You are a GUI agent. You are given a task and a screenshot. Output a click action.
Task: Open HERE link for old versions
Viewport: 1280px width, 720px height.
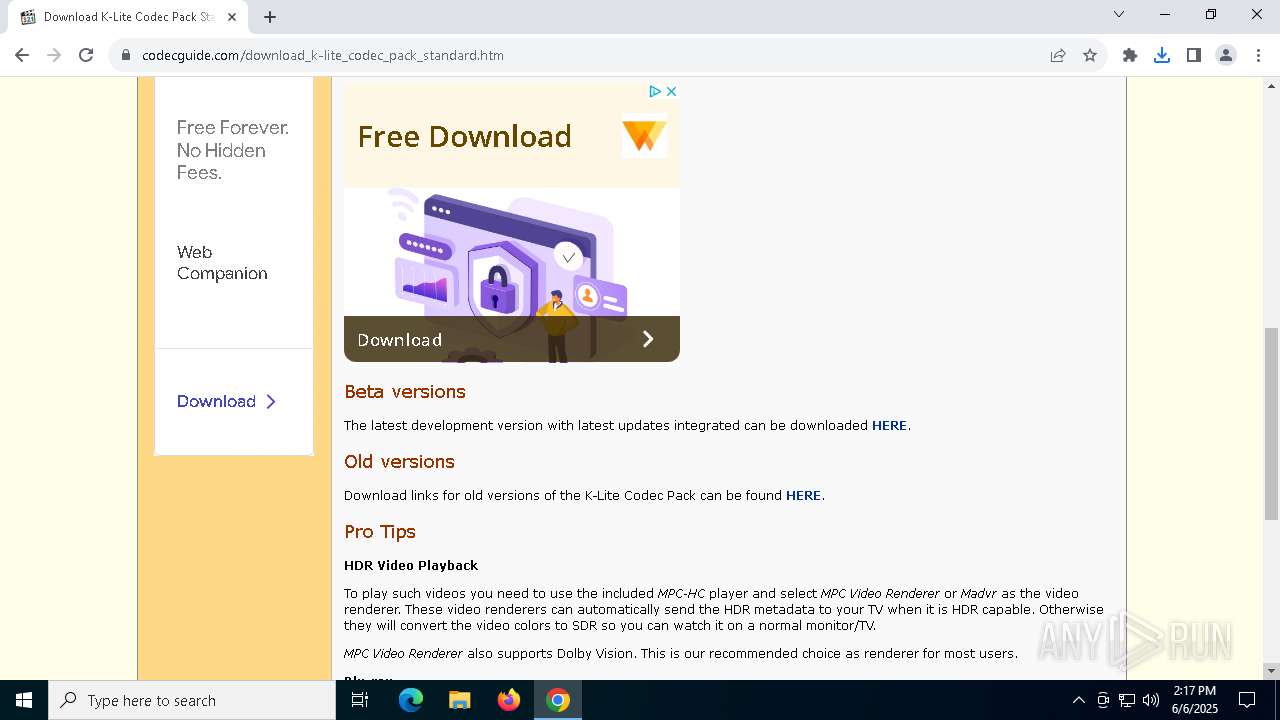pos(803,495)
